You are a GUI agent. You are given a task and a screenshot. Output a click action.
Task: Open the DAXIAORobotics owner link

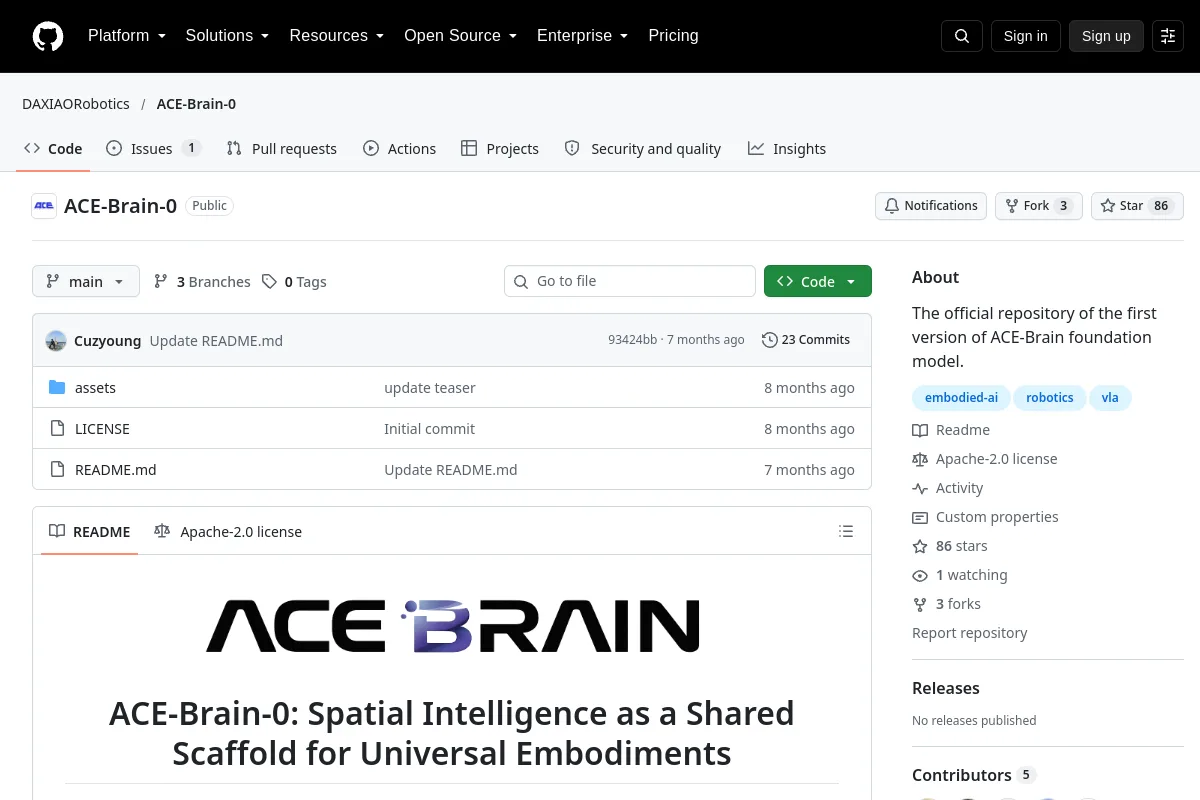tap(76, 104)
